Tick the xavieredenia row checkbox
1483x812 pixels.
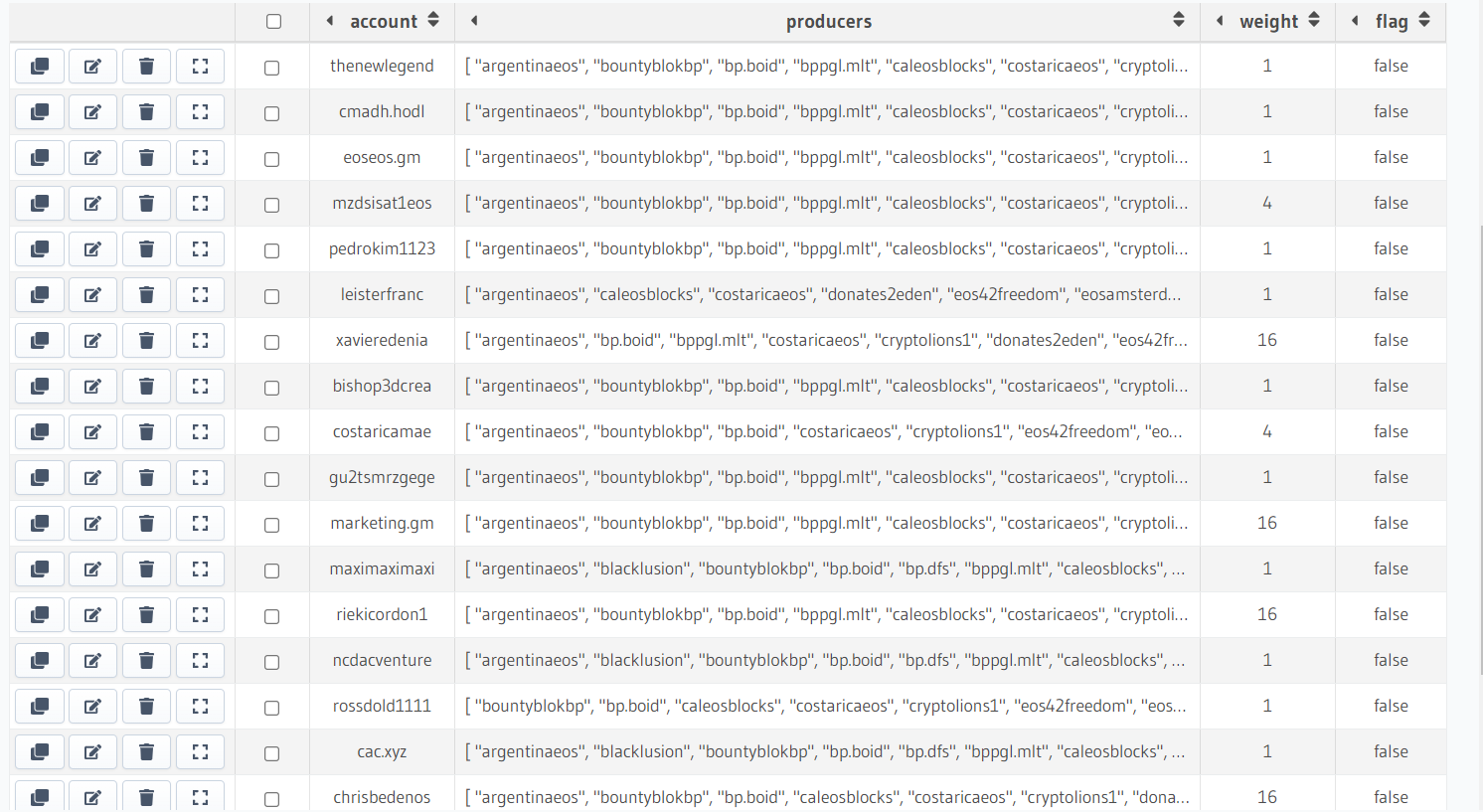pos(271,342)
